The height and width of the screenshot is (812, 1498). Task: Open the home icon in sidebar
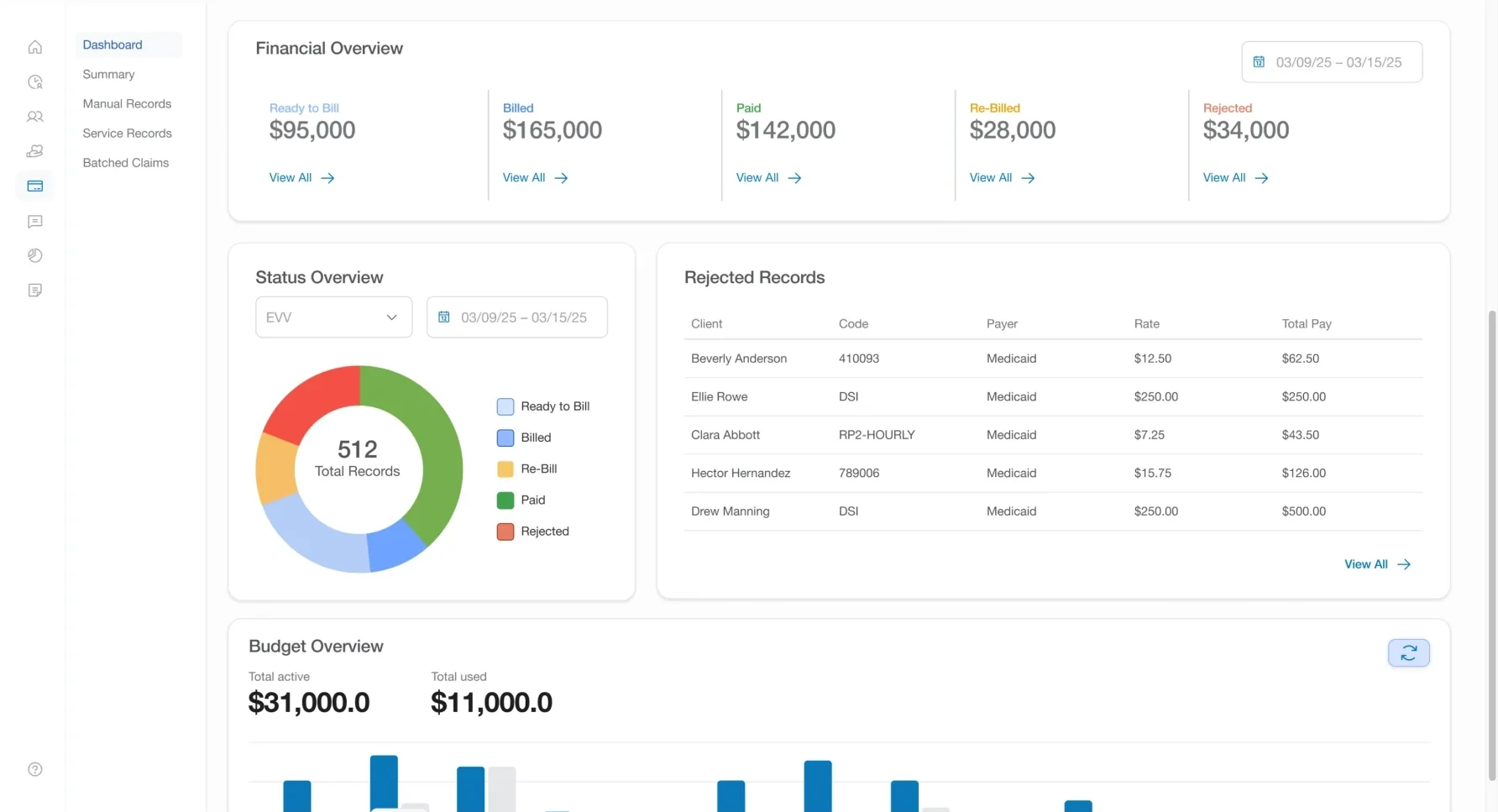(x=34, y=47)
